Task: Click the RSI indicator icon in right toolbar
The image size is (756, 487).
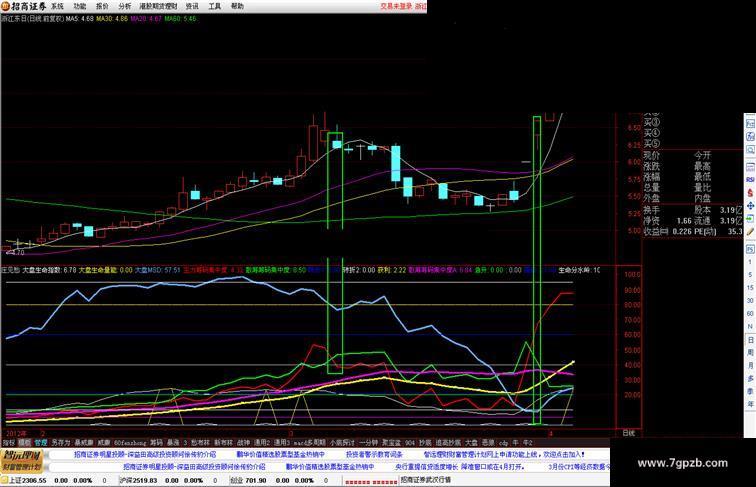Action: coord(751,179)
